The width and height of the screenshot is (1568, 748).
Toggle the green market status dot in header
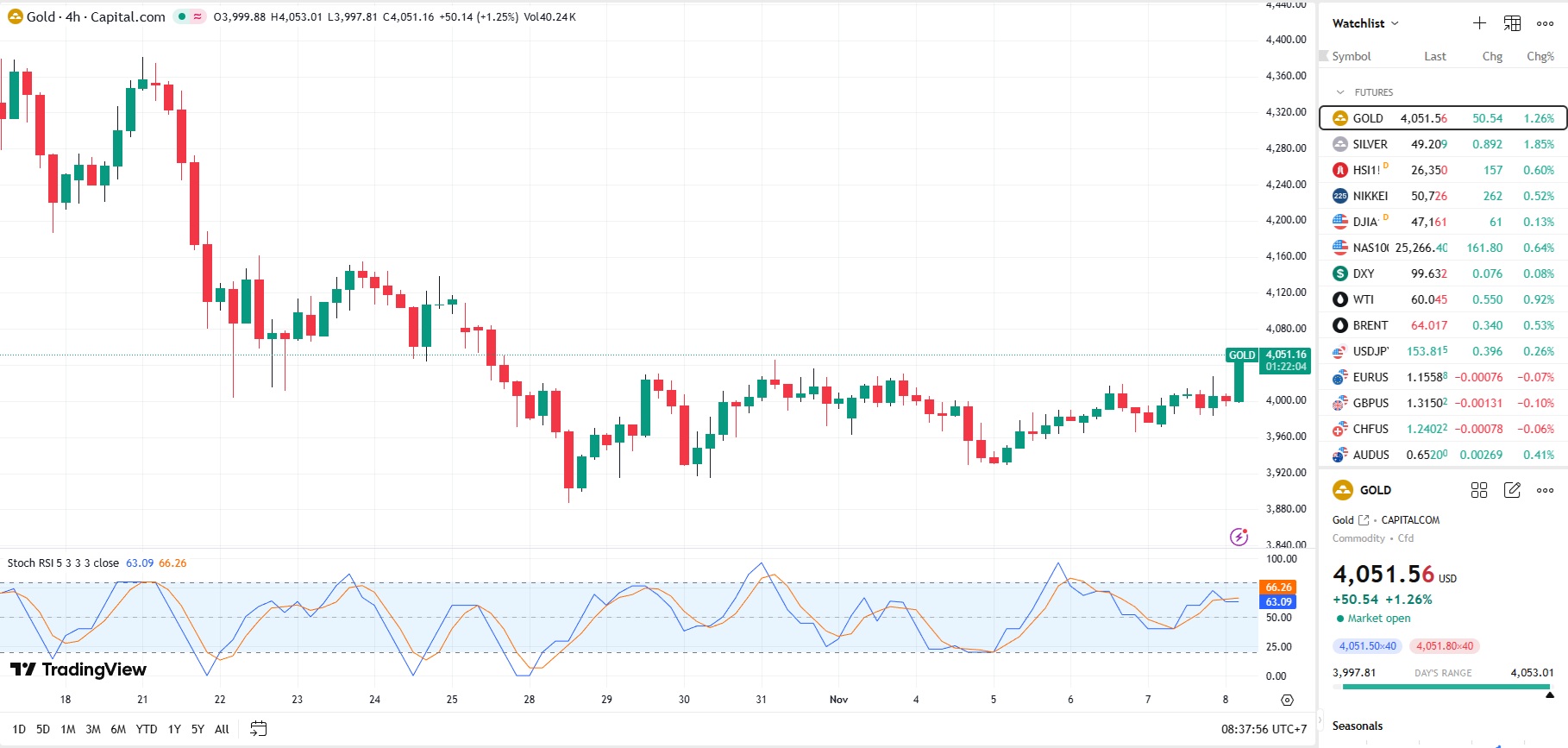tap(182, 16)
